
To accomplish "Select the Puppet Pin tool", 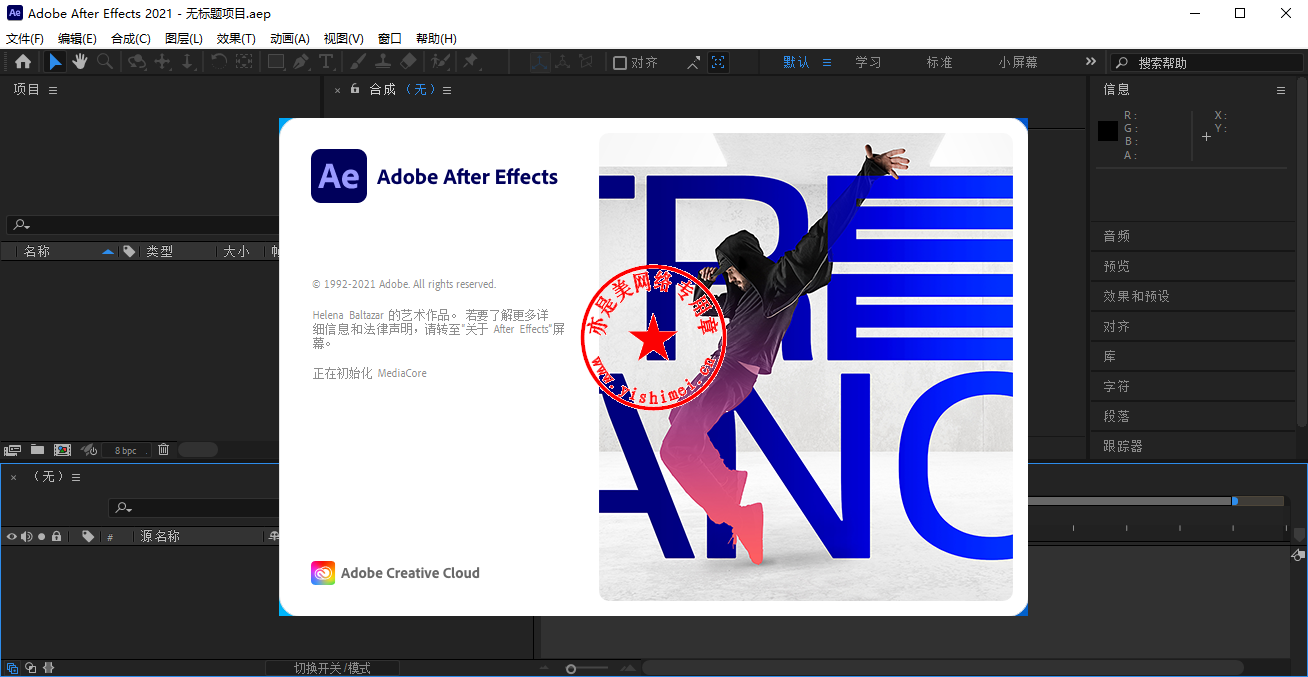I will click(x=470, y=62).
